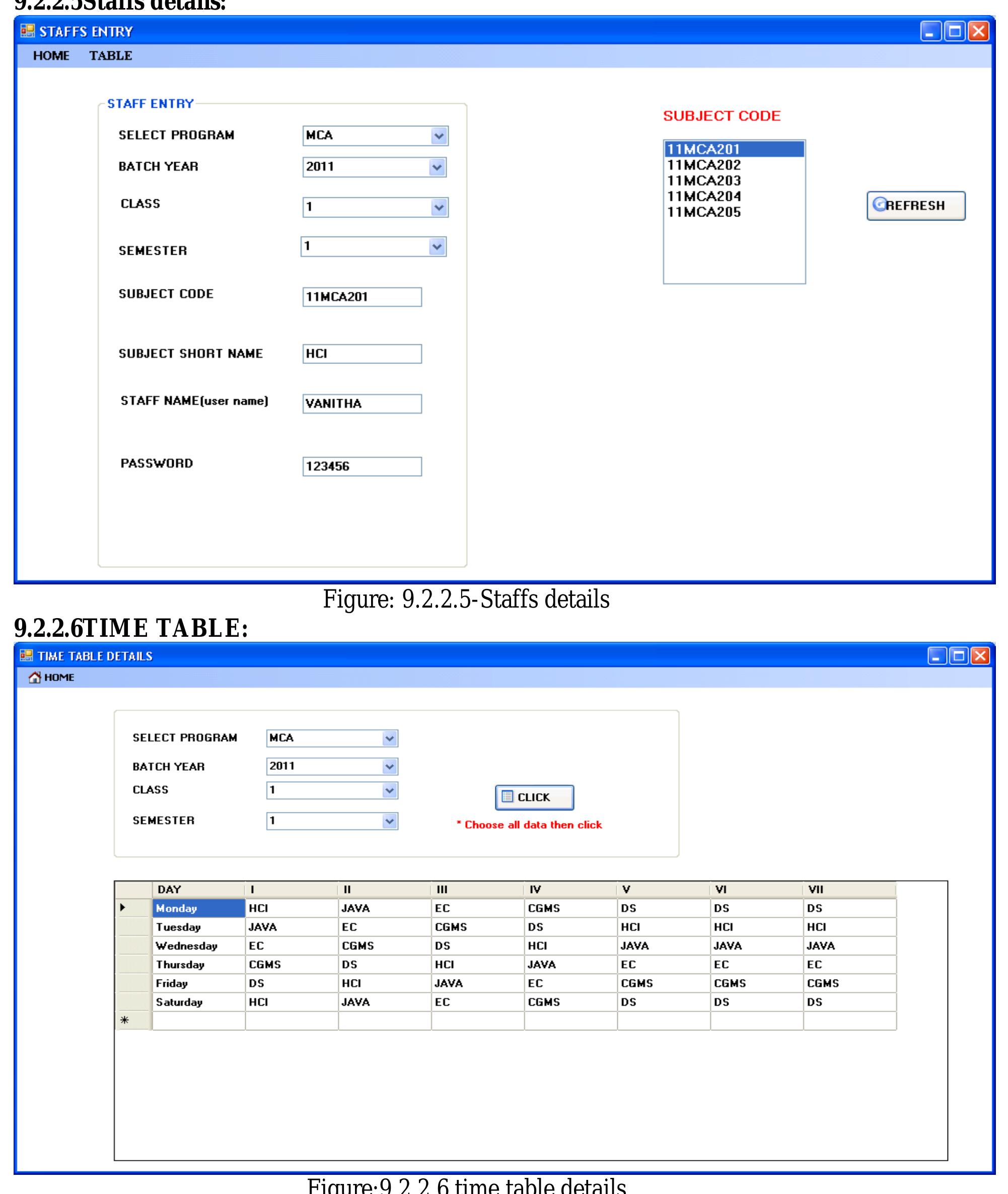
Task: Click the CLICK button in the Time Table window
Action: 534,797
